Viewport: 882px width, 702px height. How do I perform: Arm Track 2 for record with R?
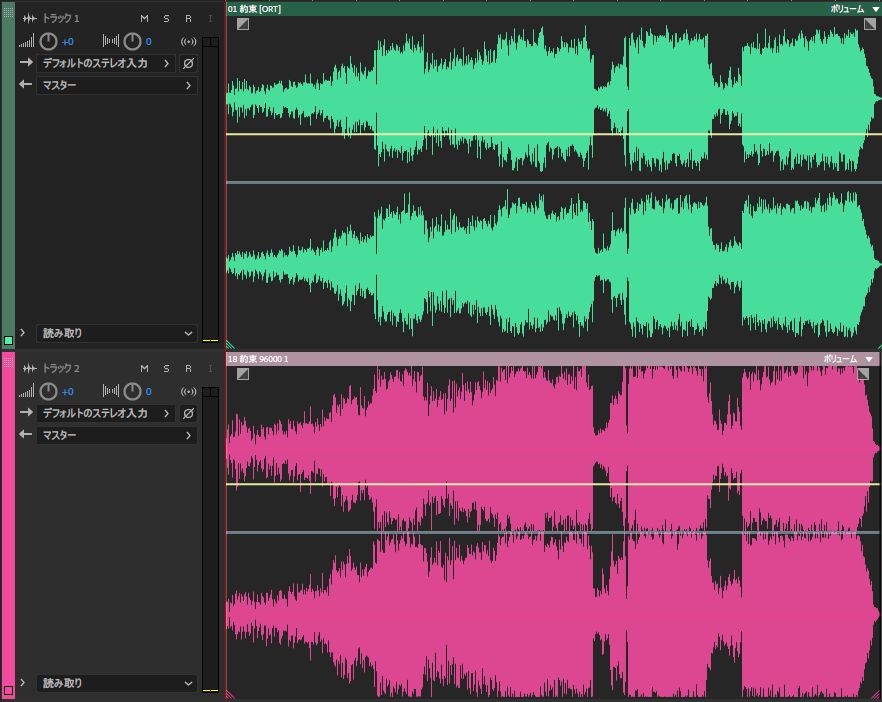point(188,368)
